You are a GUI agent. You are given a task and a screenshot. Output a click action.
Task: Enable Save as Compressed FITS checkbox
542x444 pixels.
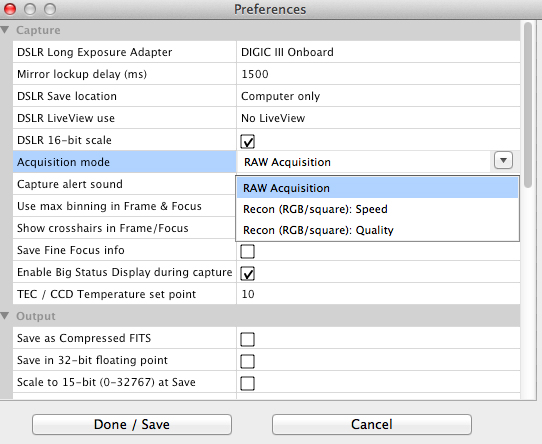(x=247, y=339)
